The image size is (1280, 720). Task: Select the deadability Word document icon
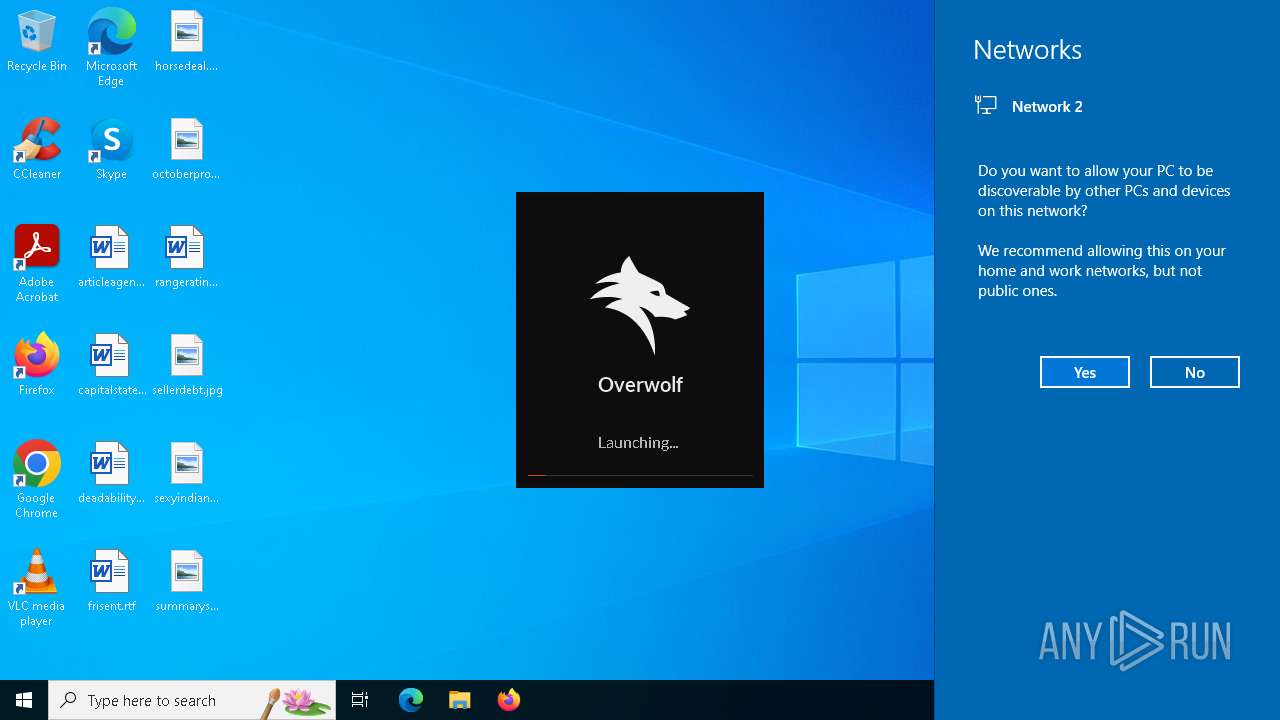(111, 474)
